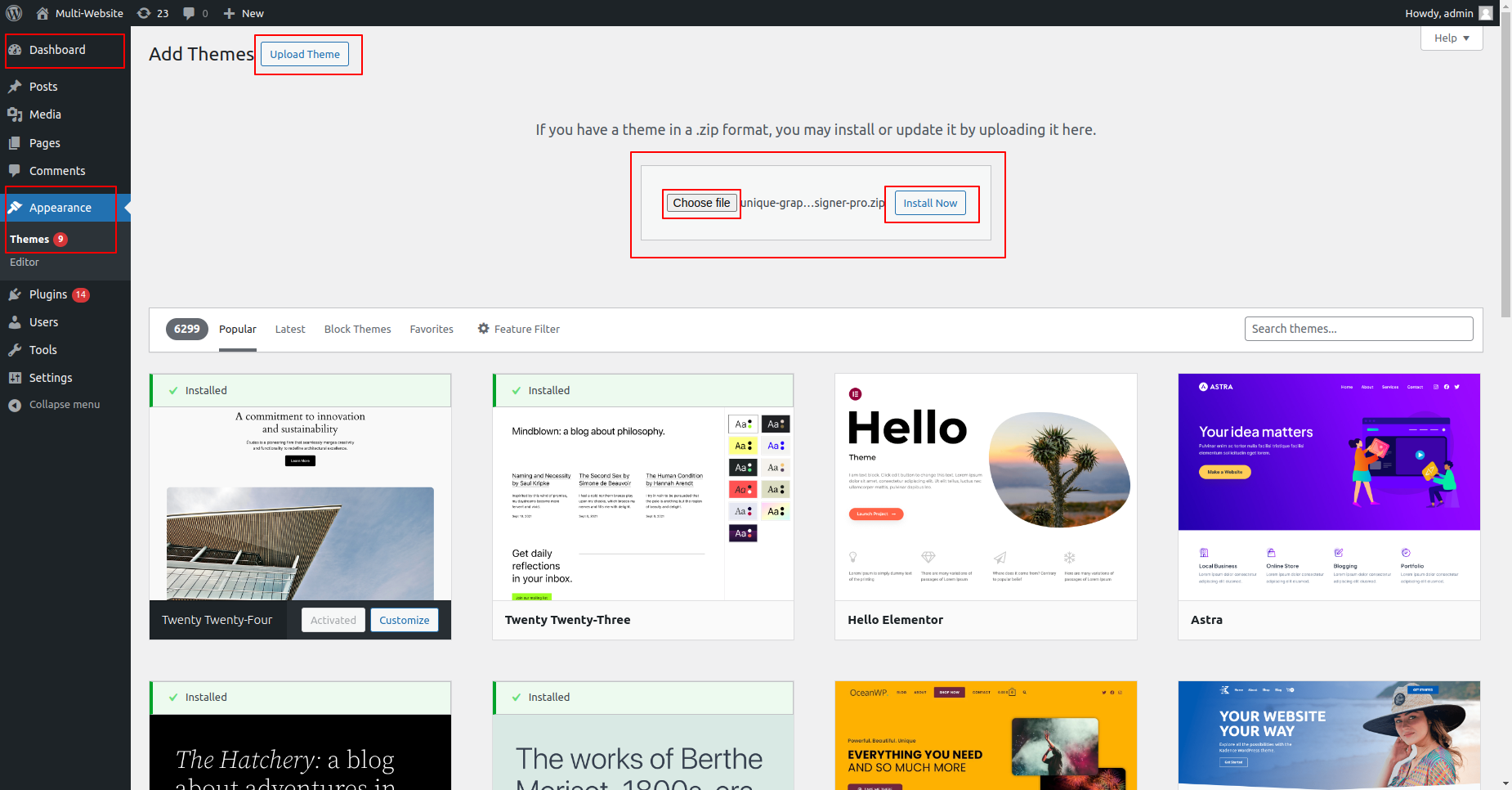Click the Install Now button

pos(930,203)
